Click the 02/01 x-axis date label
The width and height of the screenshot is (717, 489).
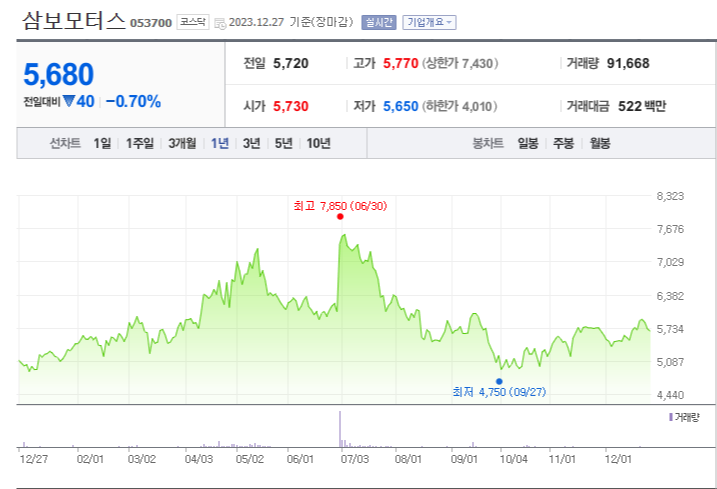90,459
